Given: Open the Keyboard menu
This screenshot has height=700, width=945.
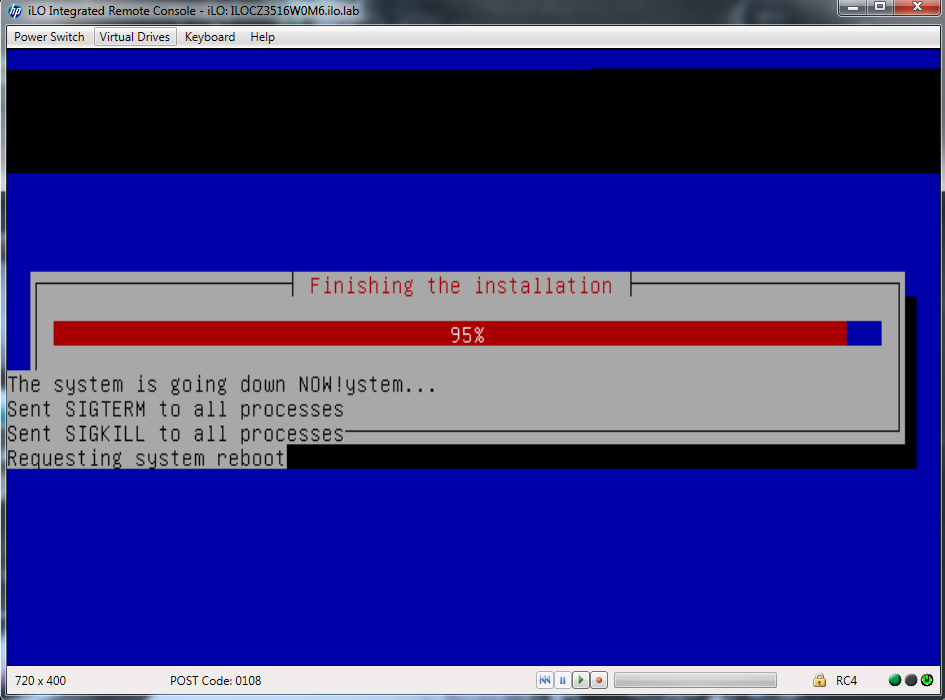Looking at the screenshot, I should tap(210, 37).
